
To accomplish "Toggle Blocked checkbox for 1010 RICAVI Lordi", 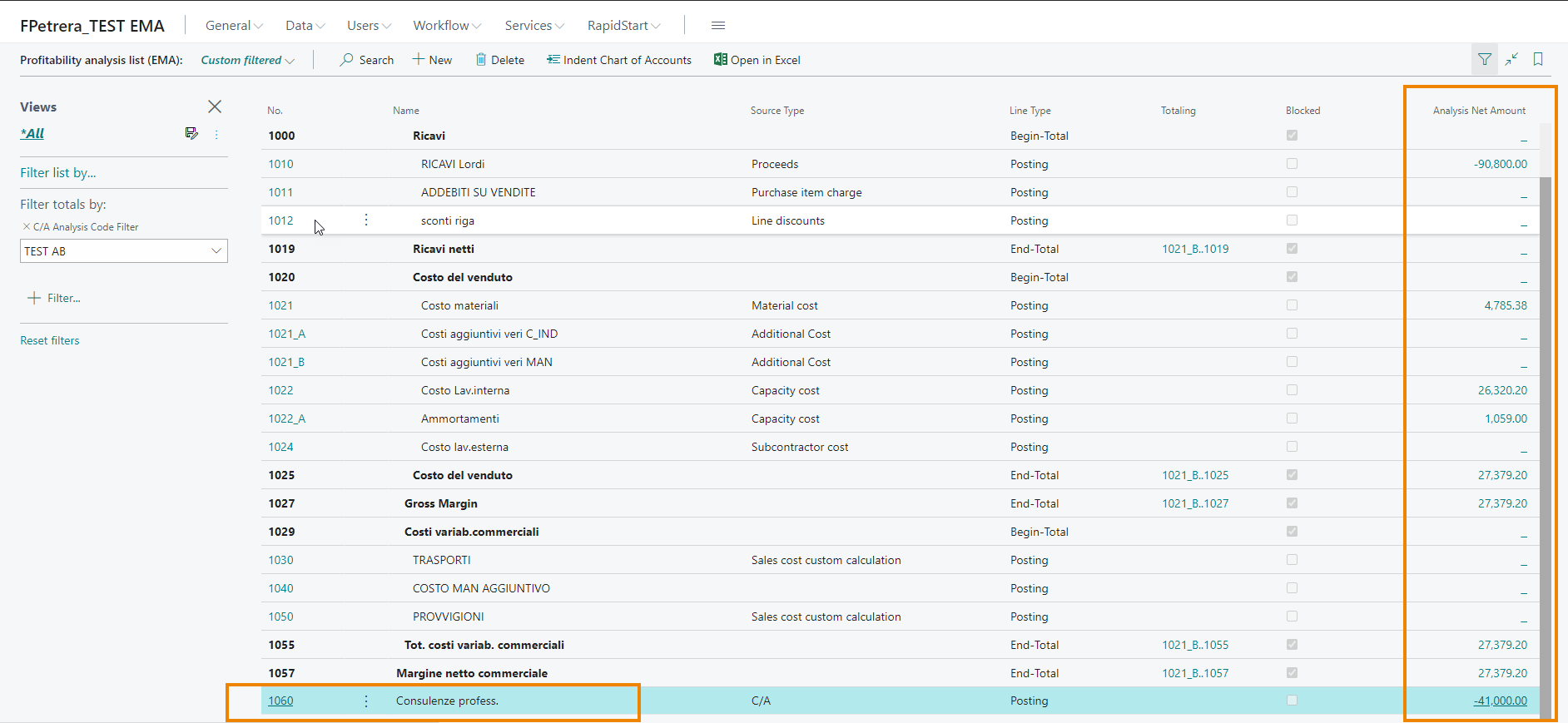I will tap(1292, 164).
